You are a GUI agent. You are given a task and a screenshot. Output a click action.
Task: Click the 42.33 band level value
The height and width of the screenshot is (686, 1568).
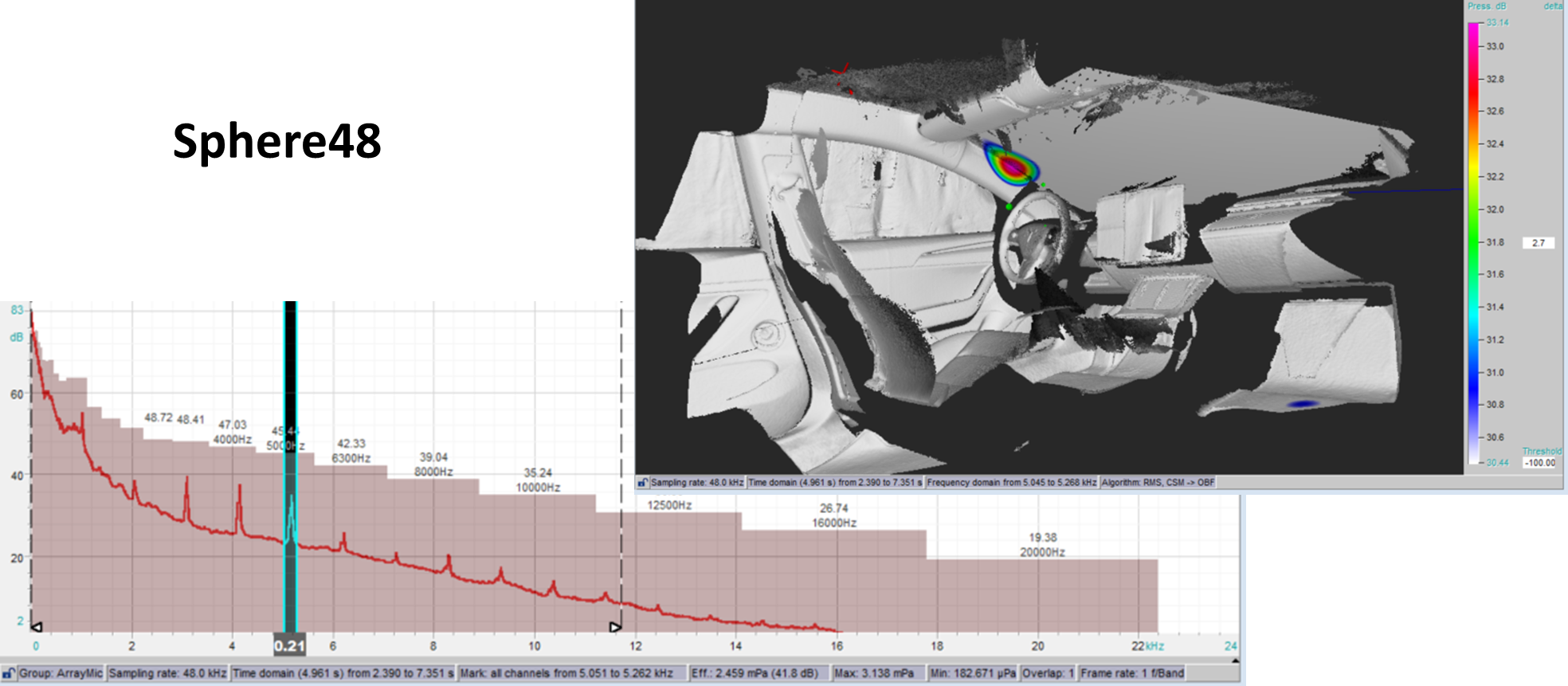(x=351, y=444)
